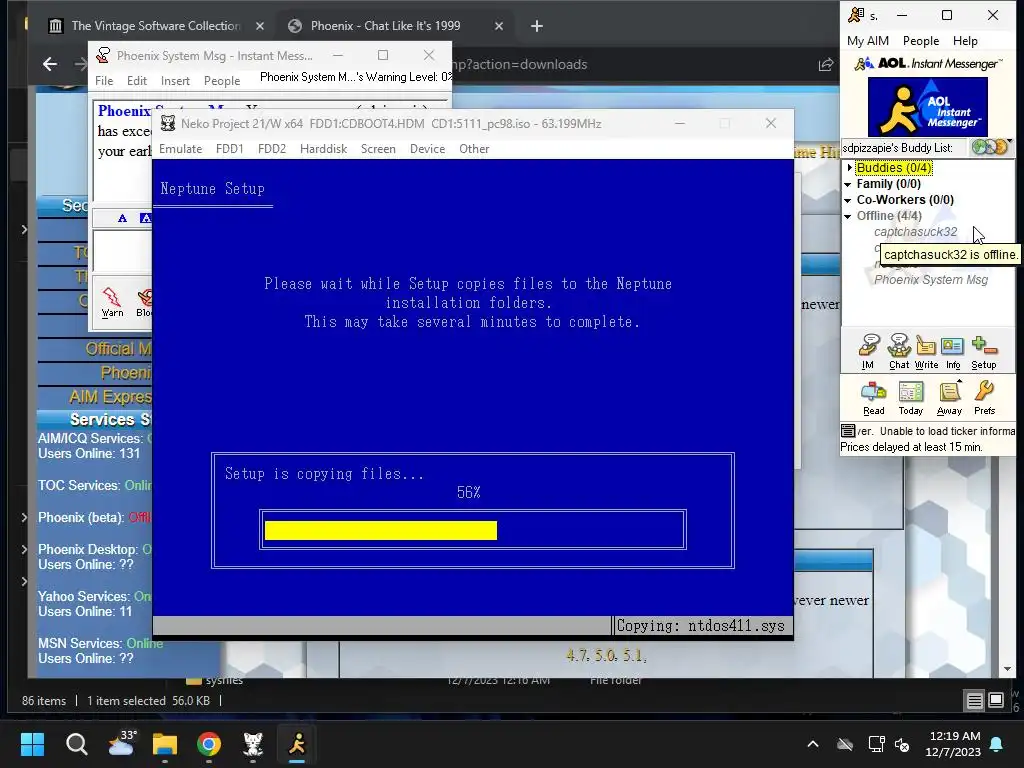Close The Vintage Software Collection tab
The width and height of the screenshot is (1024, 768).
pyautogui.click(x=260, y=26)
